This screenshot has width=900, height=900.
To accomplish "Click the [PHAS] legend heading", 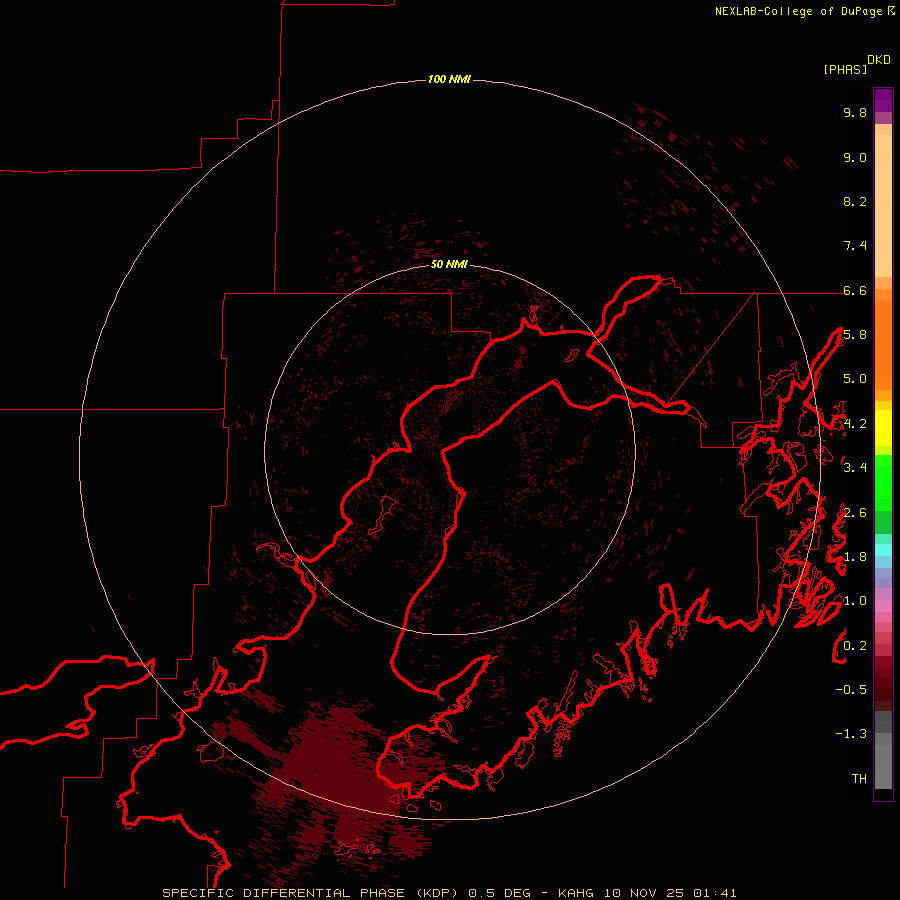I will [x=845, y=69].
